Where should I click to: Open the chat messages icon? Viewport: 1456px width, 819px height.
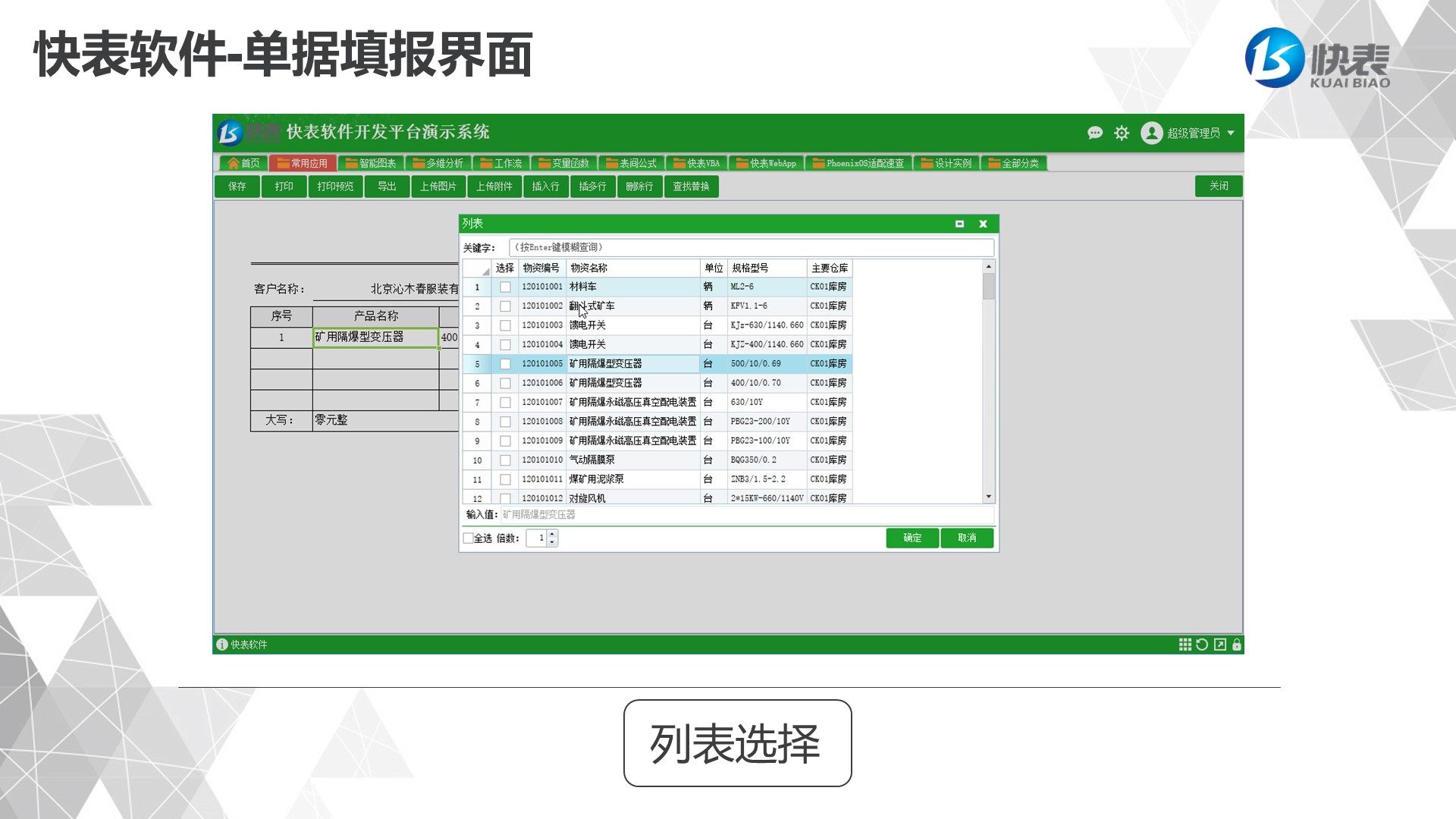point(1094,133)
